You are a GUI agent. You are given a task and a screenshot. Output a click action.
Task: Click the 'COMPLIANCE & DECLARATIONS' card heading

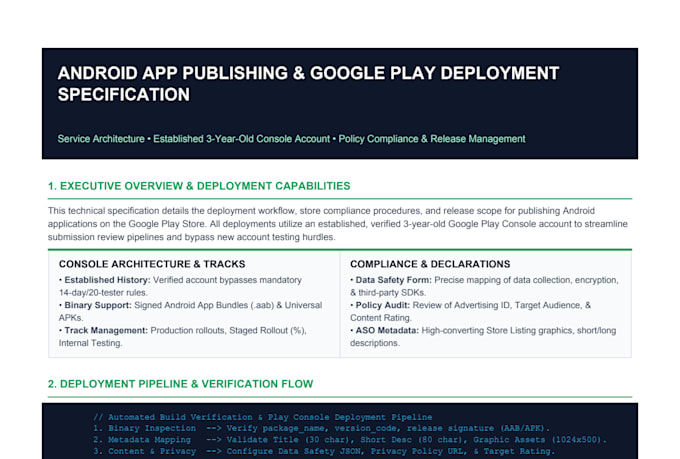tap(430, 264)
